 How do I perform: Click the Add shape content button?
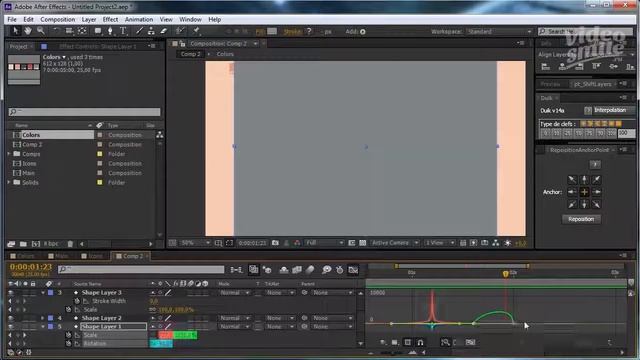coord(362,31)
